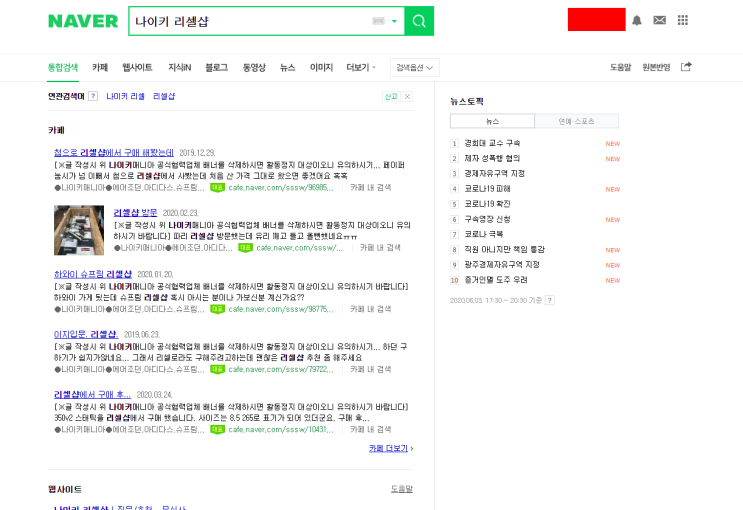Click the 카페 더보기 link
This screenshot has height=510, width=743.
click(391, 448)
